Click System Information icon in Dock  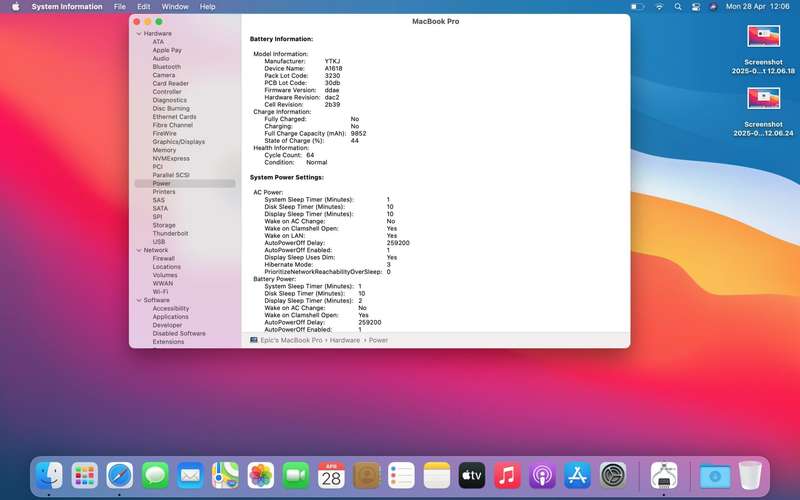664,476
